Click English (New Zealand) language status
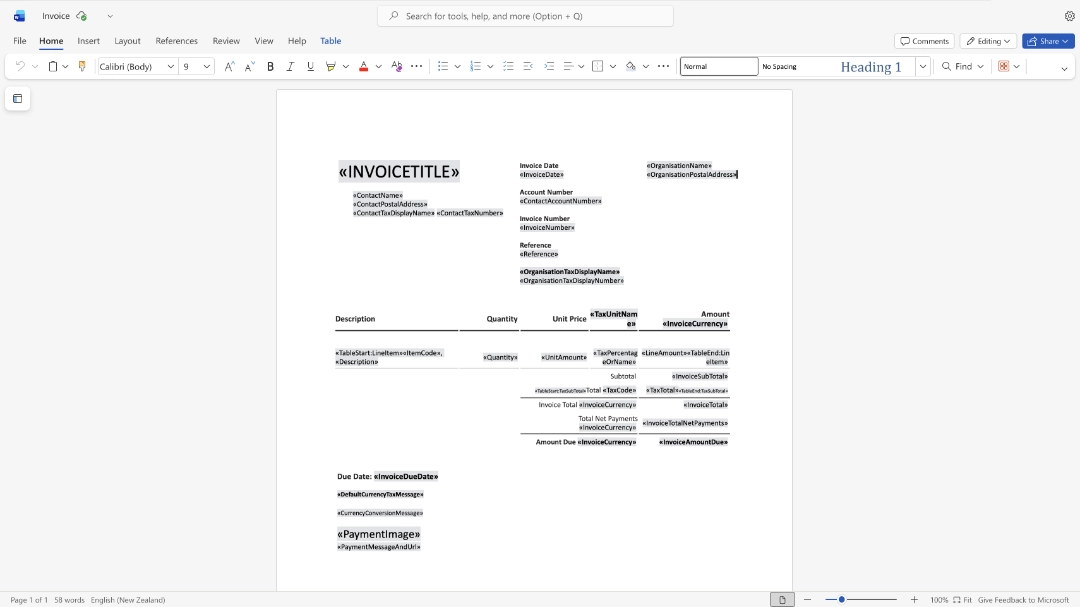This screenshot has height=607, width=1080. click(128, 600)
